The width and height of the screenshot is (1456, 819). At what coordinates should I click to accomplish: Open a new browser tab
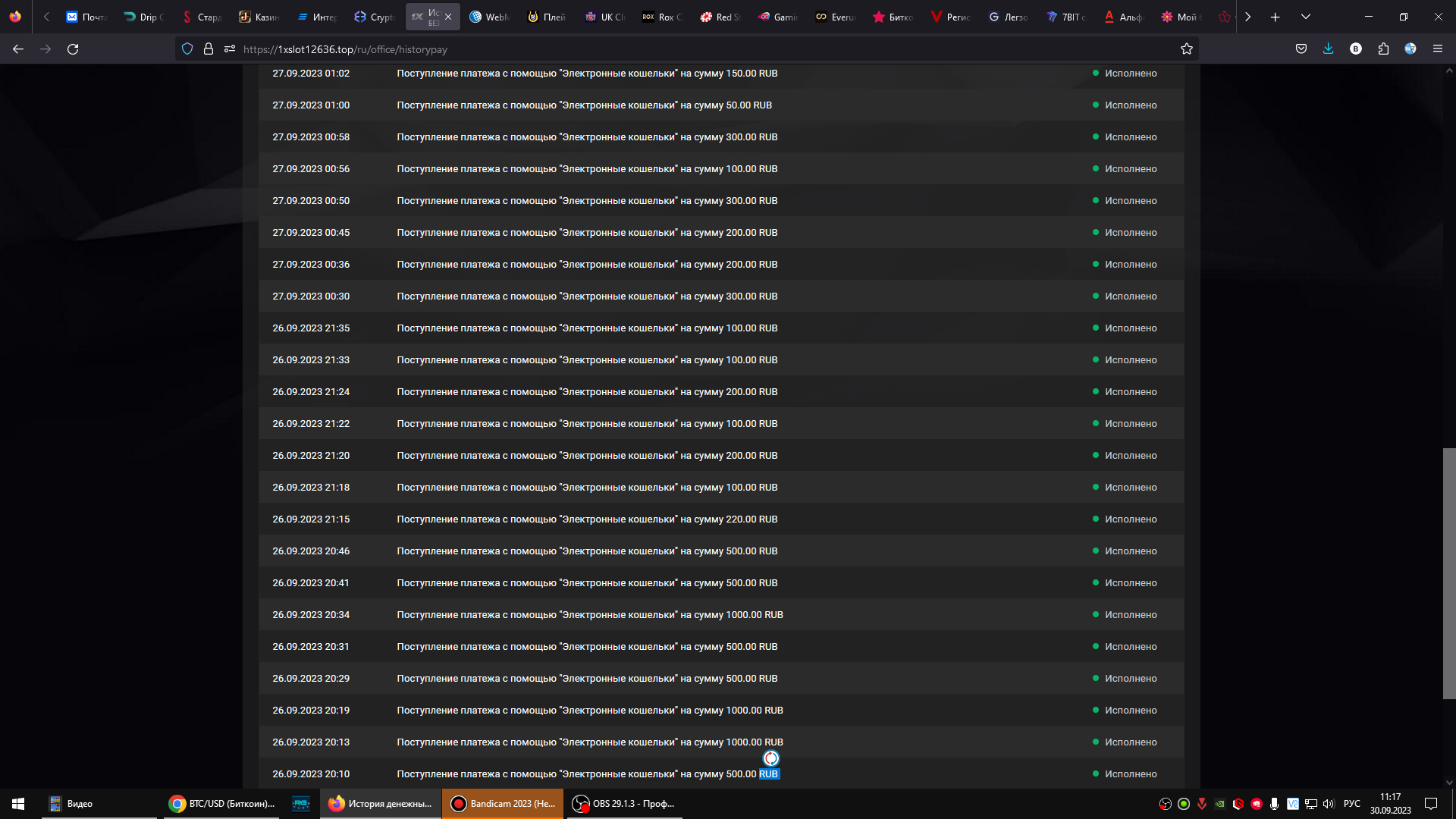(1276, 17)
